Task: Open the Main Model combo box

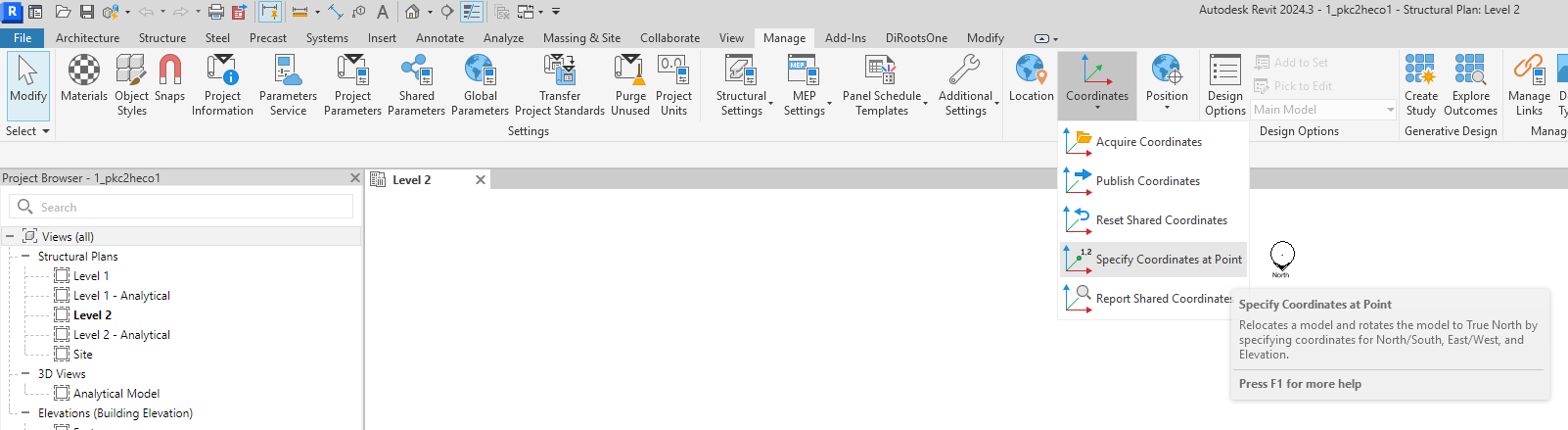Action: coord(1323,110)
